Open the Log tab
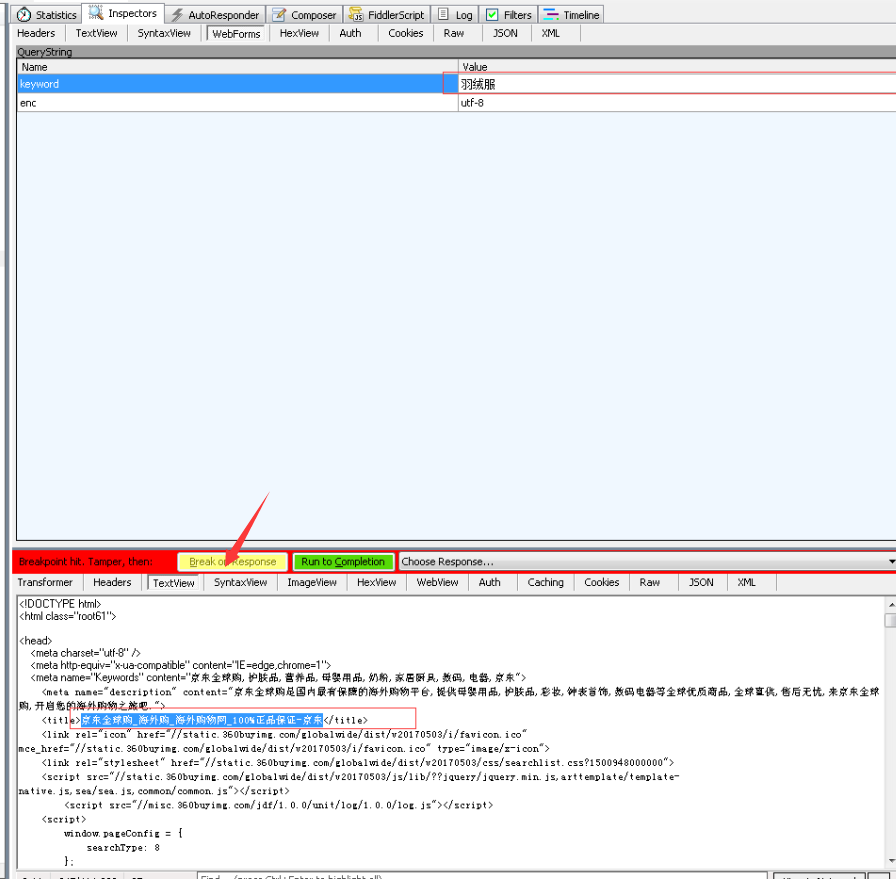Screen dimensions: 896x879 (x=455, y=15)
